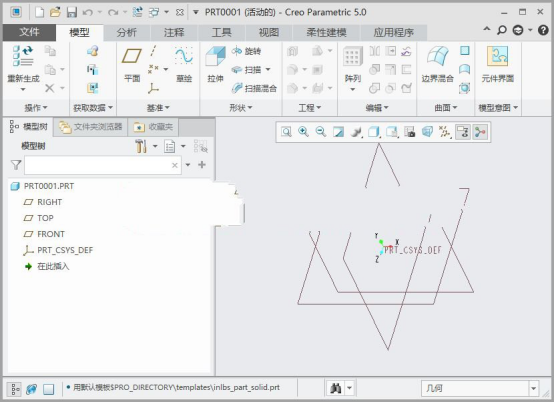Open saved view orientations
The image size is (554, 402).
(392, 132)
